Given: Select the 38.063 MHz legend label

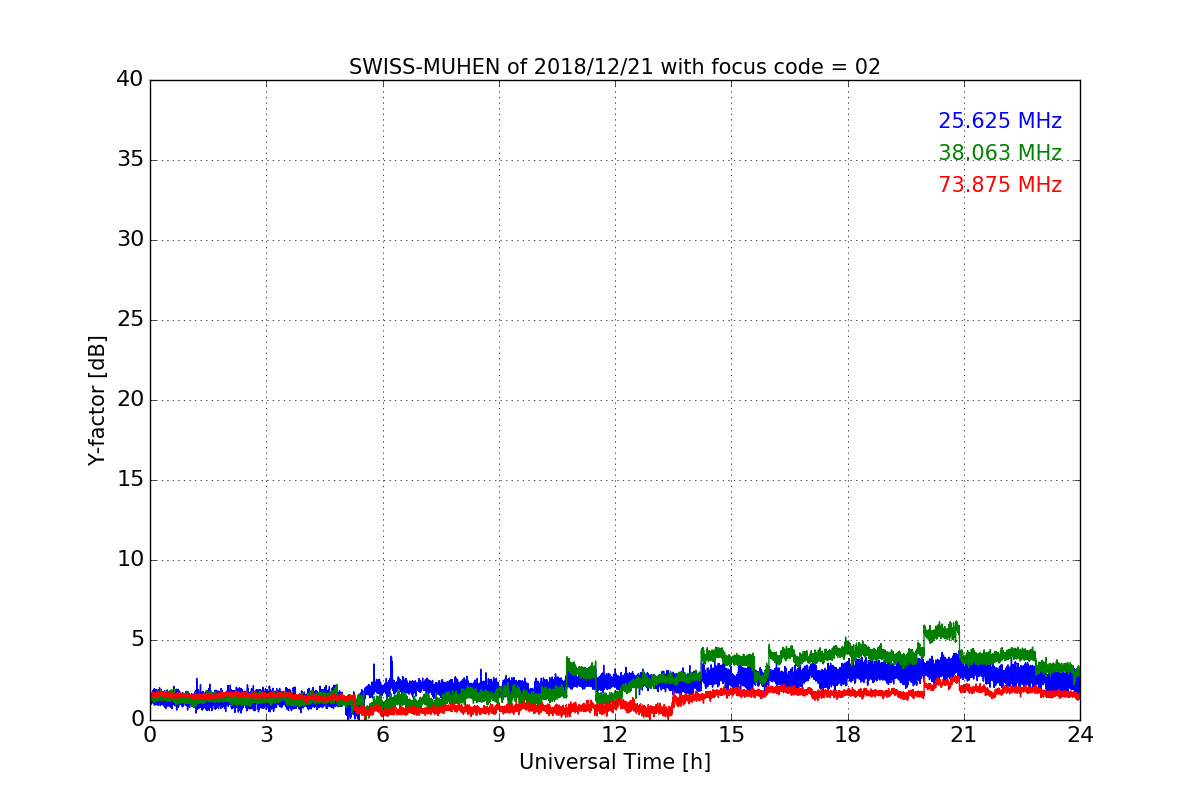Looking at the screenshot, I should (x=1000, y=153).
